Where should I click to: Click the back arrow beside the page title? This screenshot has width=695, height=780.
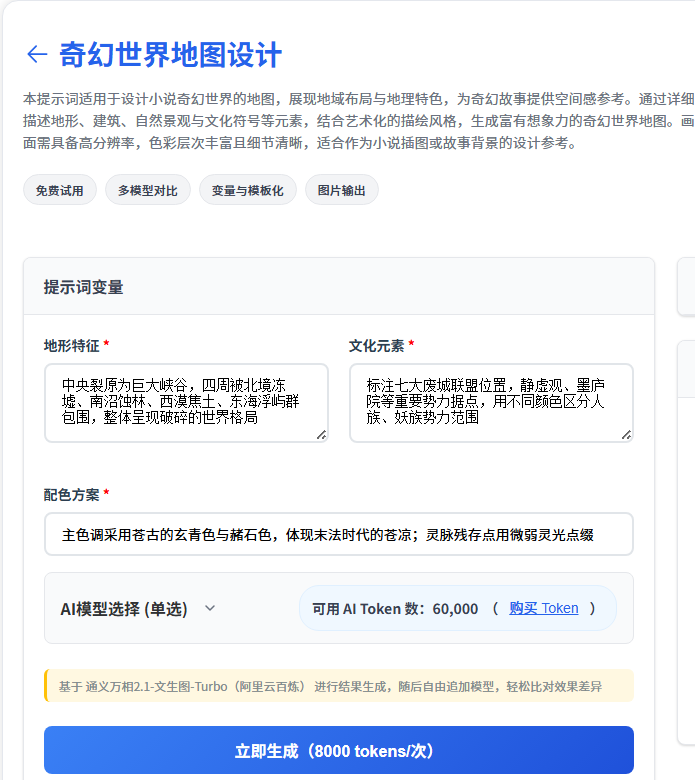37,54
